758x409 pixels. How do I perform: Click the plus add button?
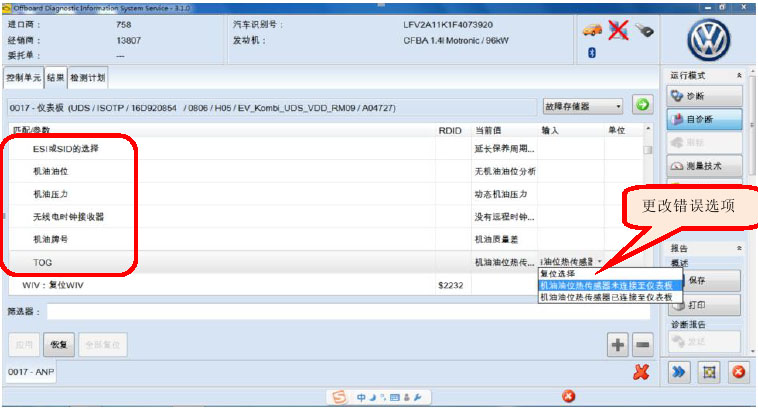click(617, 345)
